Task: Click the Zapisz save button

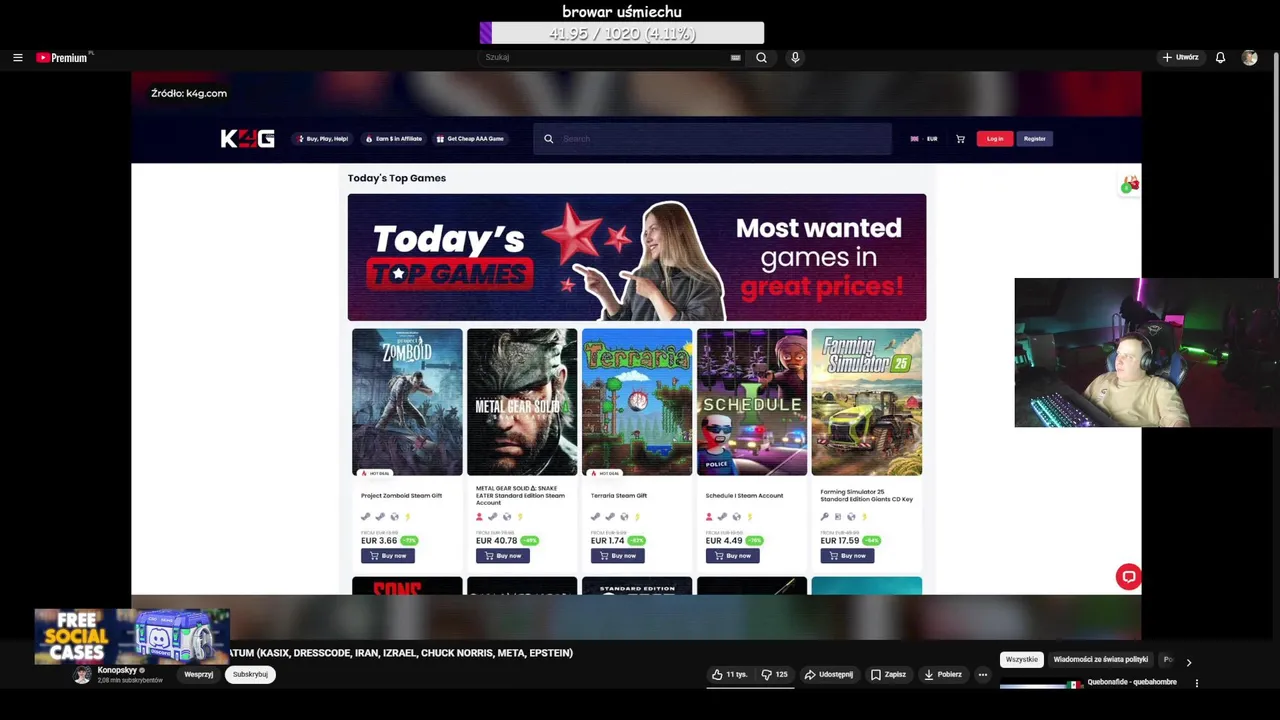Action: (888, 675)
